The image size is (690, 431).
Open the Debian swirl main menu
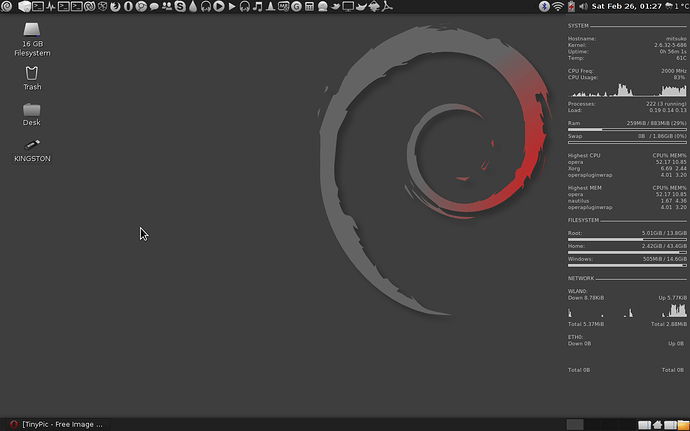click(6, 6)
